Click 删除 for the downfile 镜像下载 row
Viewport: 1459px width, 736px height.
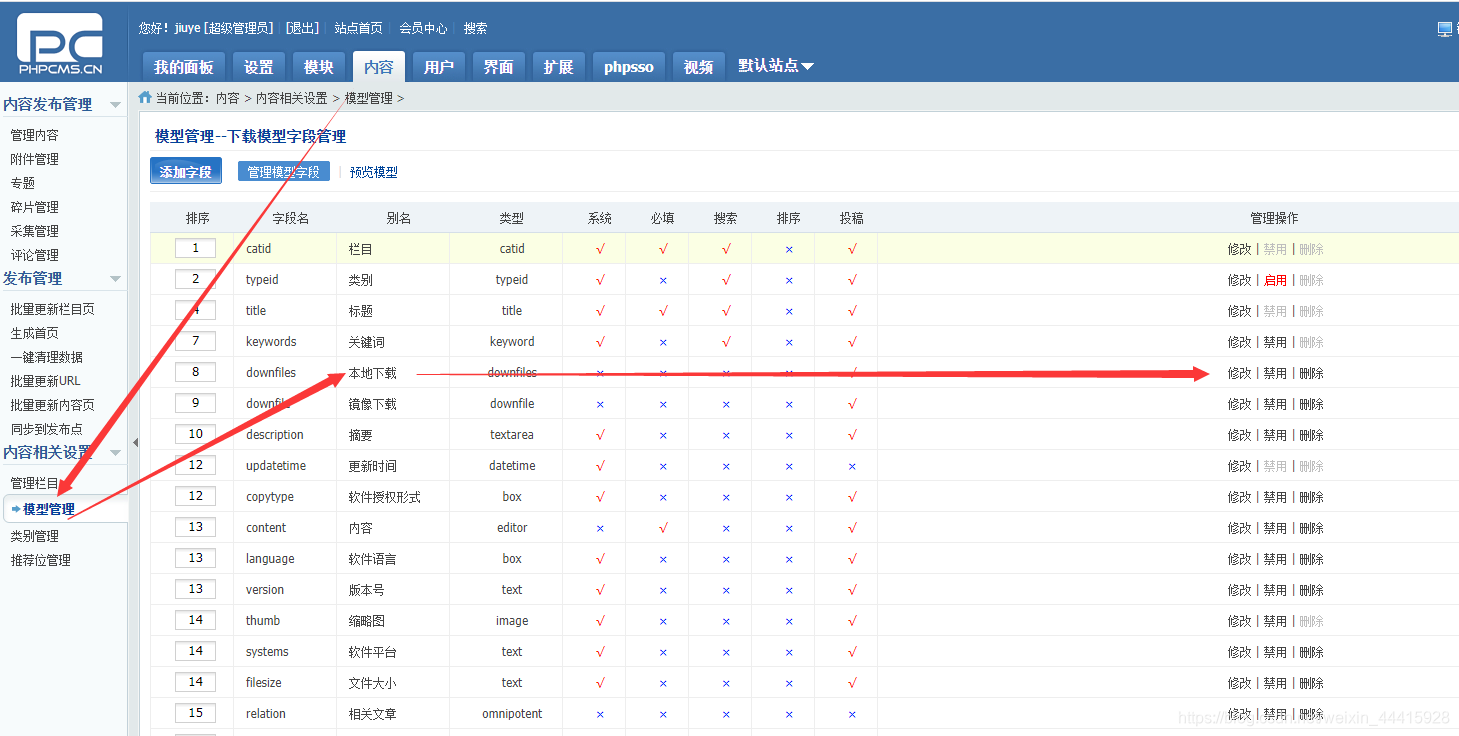[x=1311, y=404]
